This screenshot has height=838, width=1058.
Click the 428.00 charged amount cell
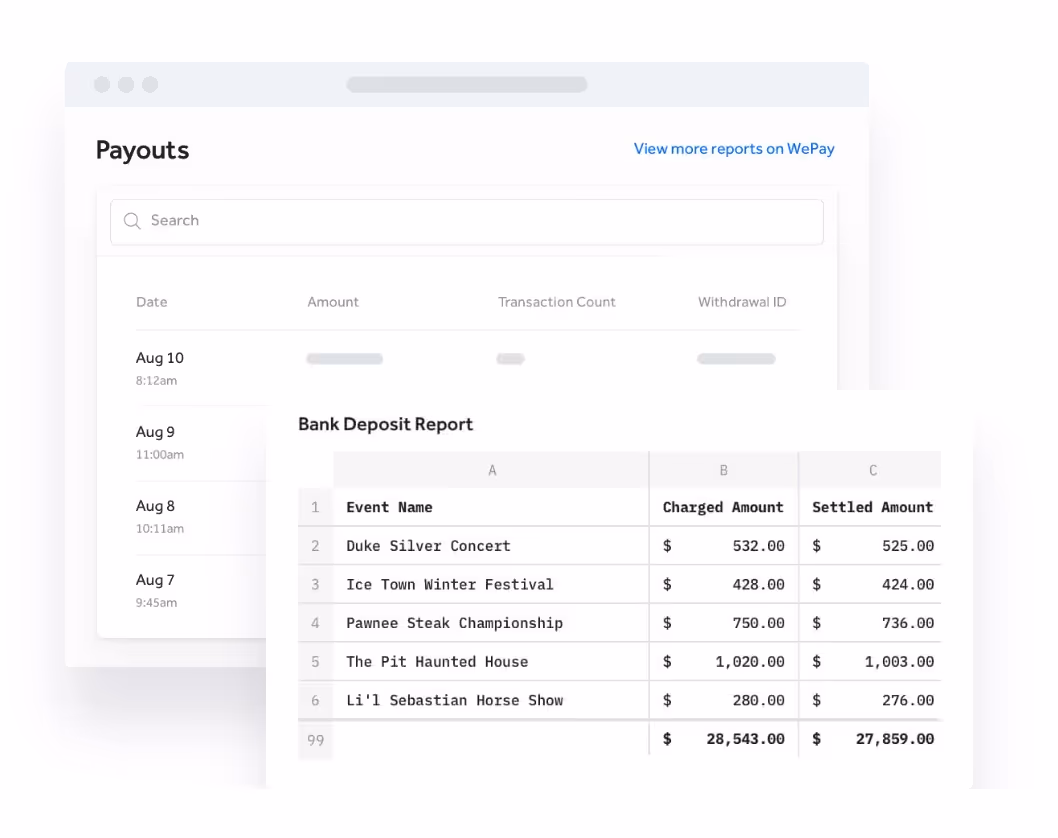tap(723, 584)
